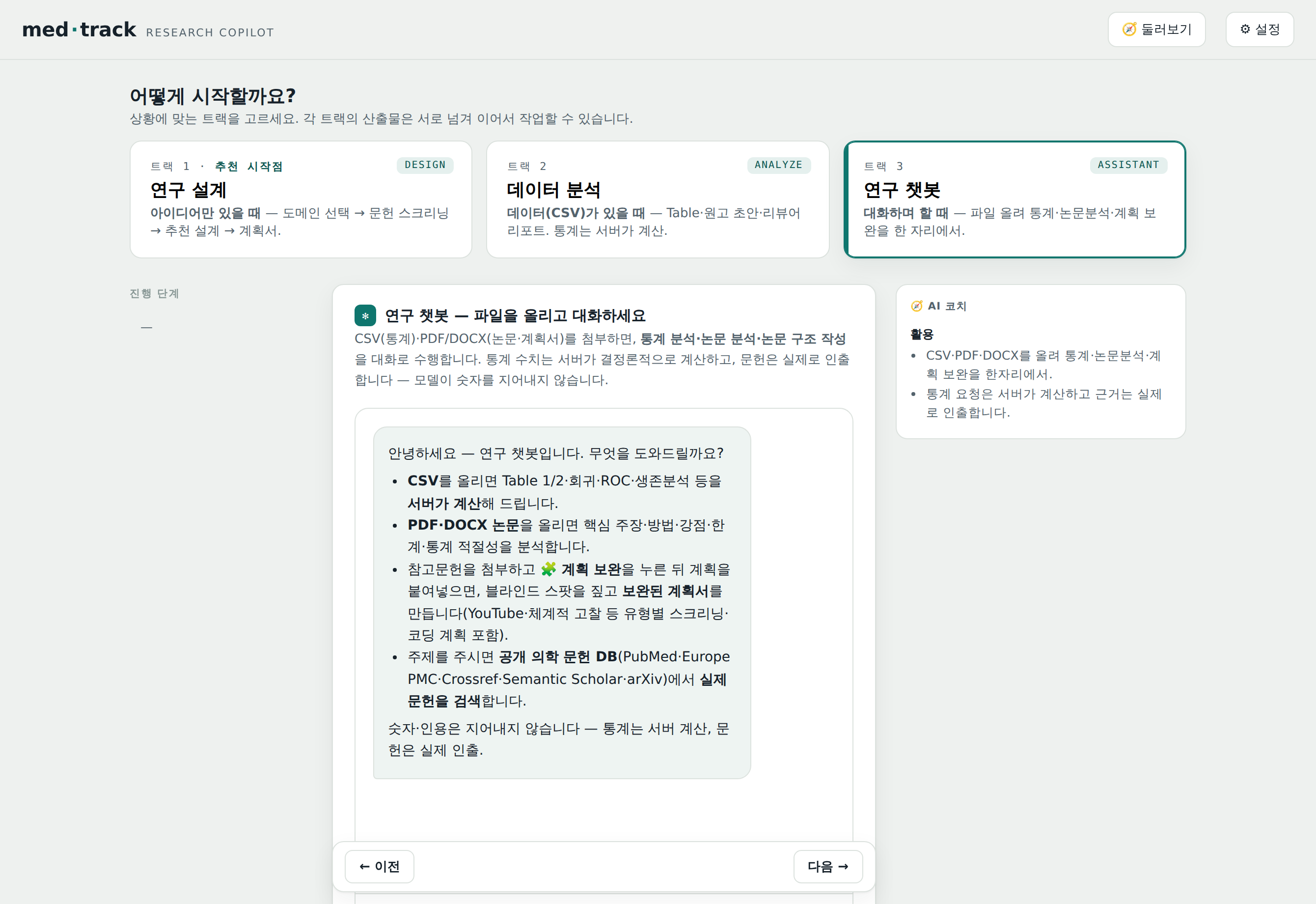1316x904 pixels.
Task: Click the 어떻게 시작할까요? heading
Action: tap(213, 96)
